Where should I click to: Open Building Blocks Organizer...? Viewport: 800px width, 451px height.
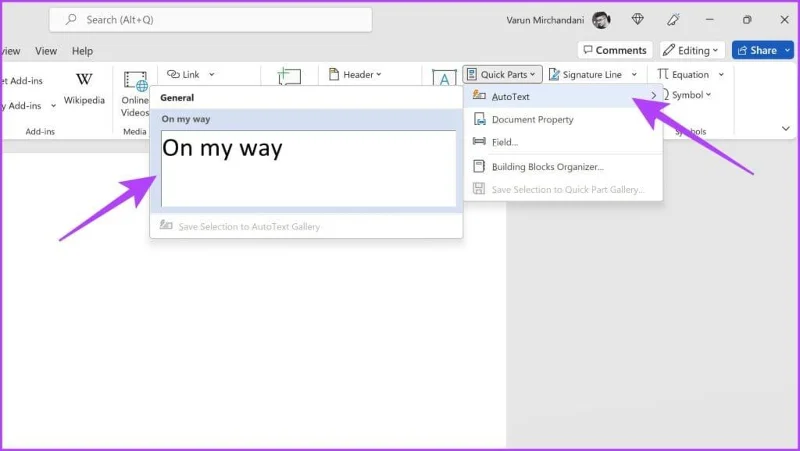[x=563, y=167]
